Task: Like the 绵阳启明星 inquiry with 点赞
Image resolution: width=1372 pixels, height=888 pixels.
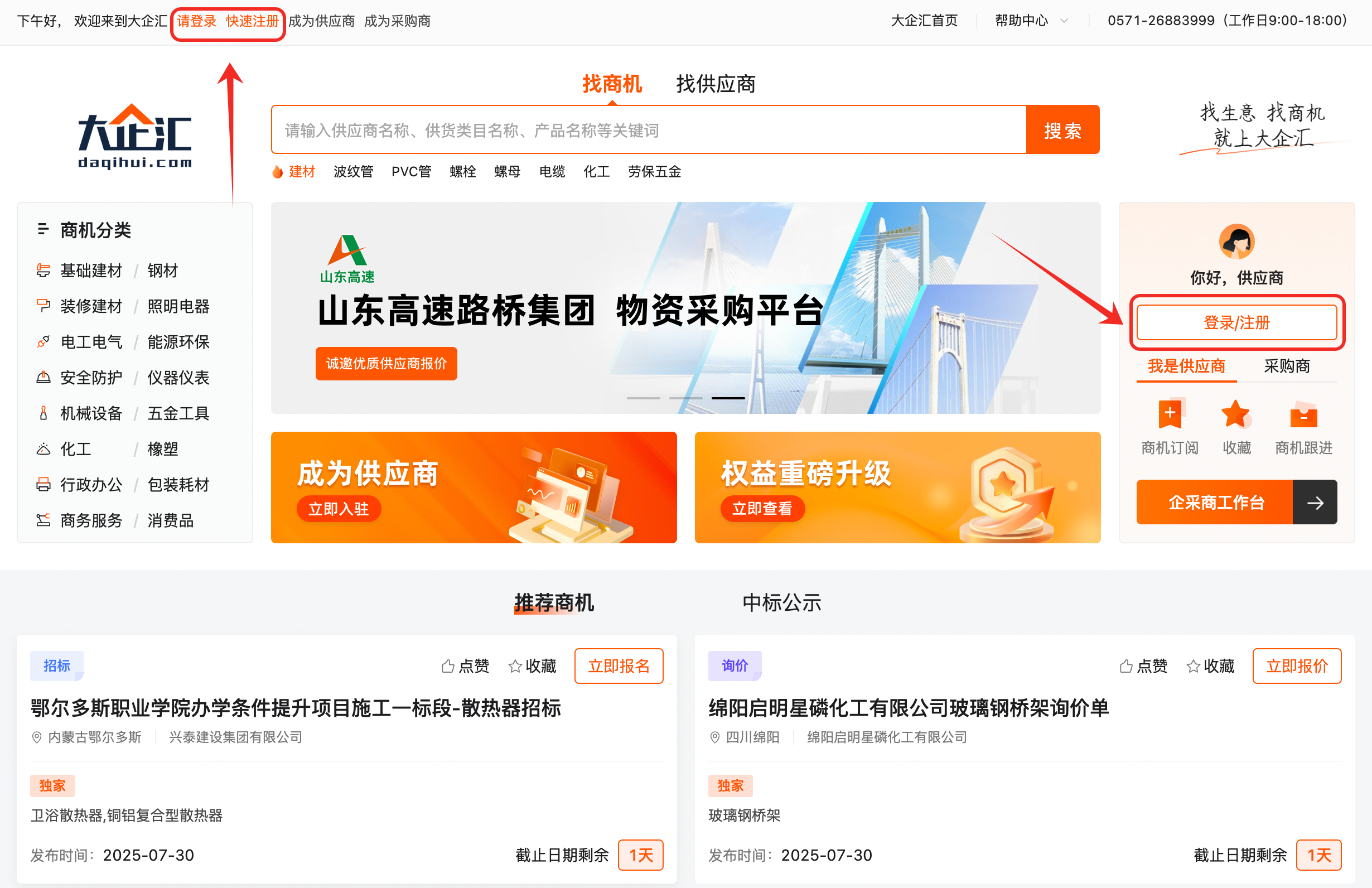Action: pos(1143,666)
